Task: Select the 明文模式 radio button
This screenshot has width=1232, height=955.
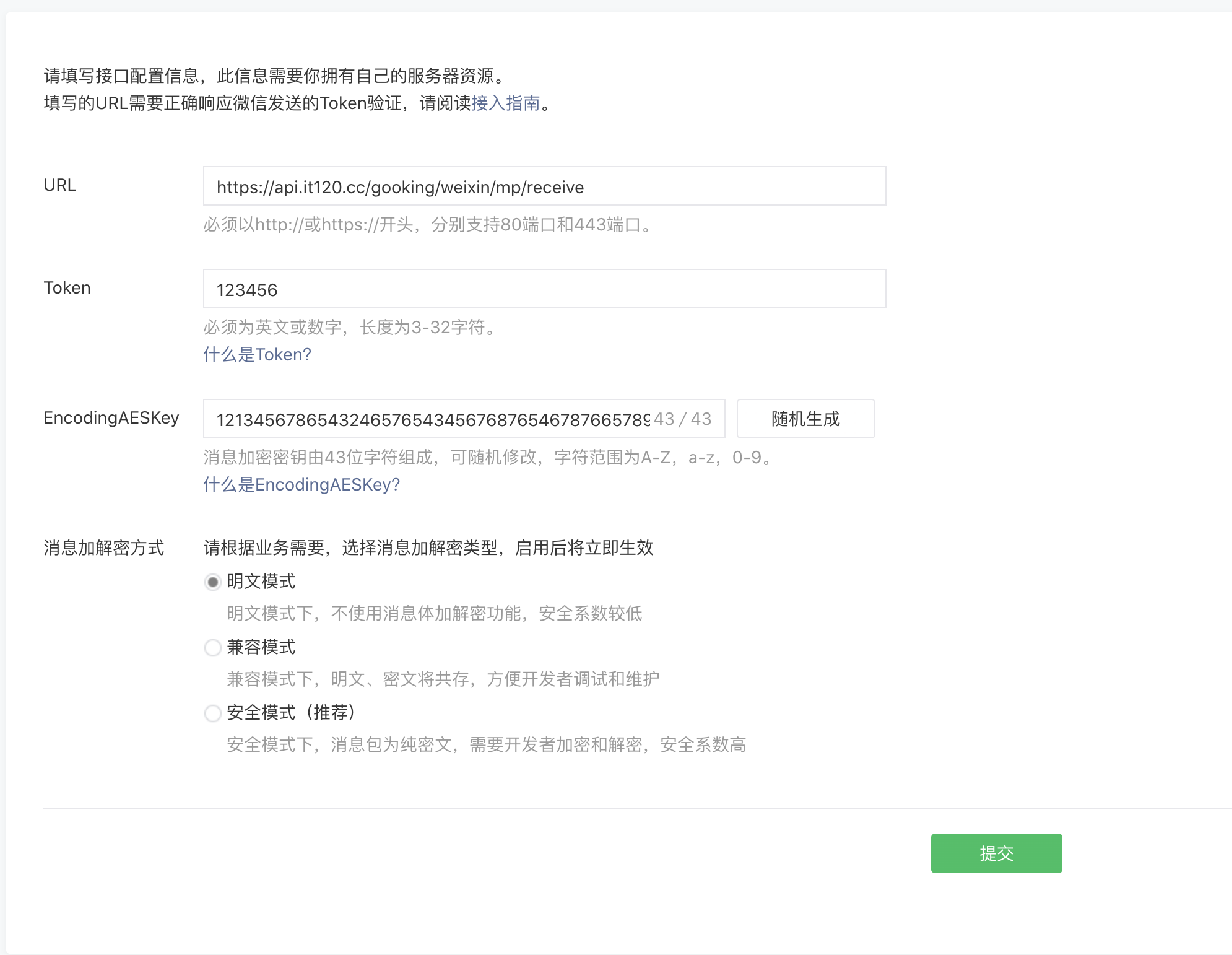Action: (x=212, y=582)
